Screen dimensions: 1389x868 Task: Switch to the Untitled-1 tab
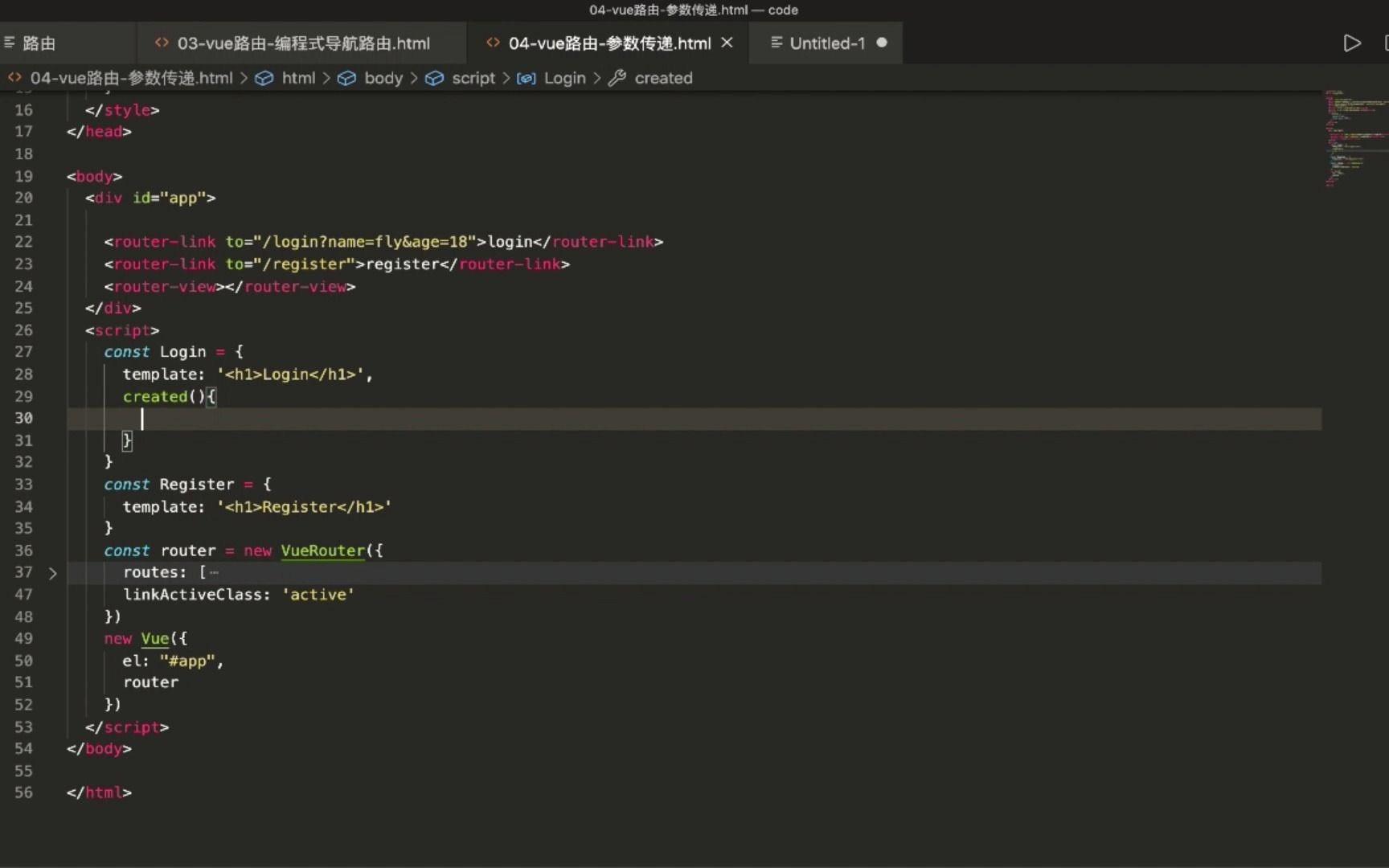[x=826, y=43]
